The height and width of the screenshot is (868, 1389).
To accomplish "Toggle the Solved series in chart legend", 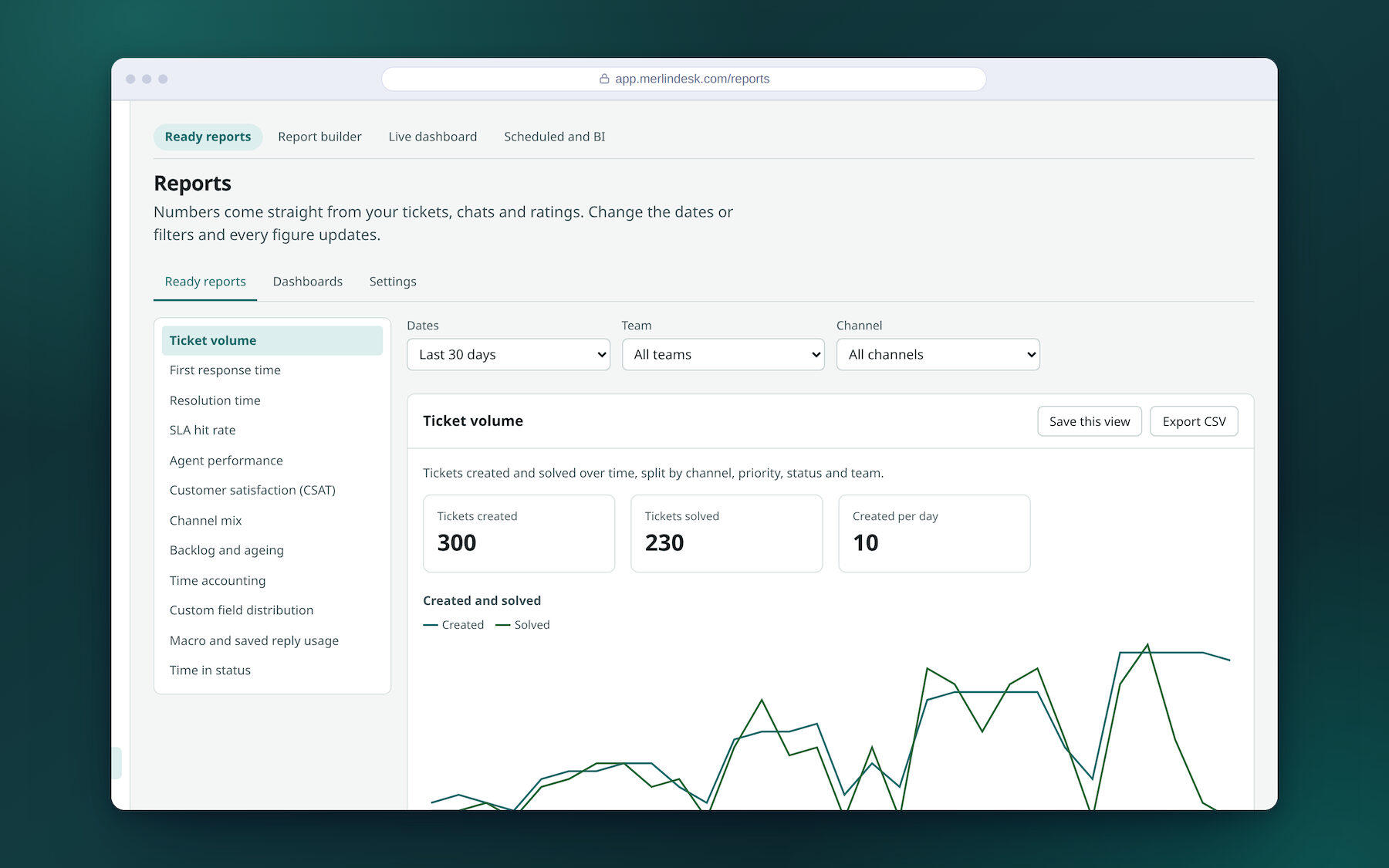I will pos(522,625).
